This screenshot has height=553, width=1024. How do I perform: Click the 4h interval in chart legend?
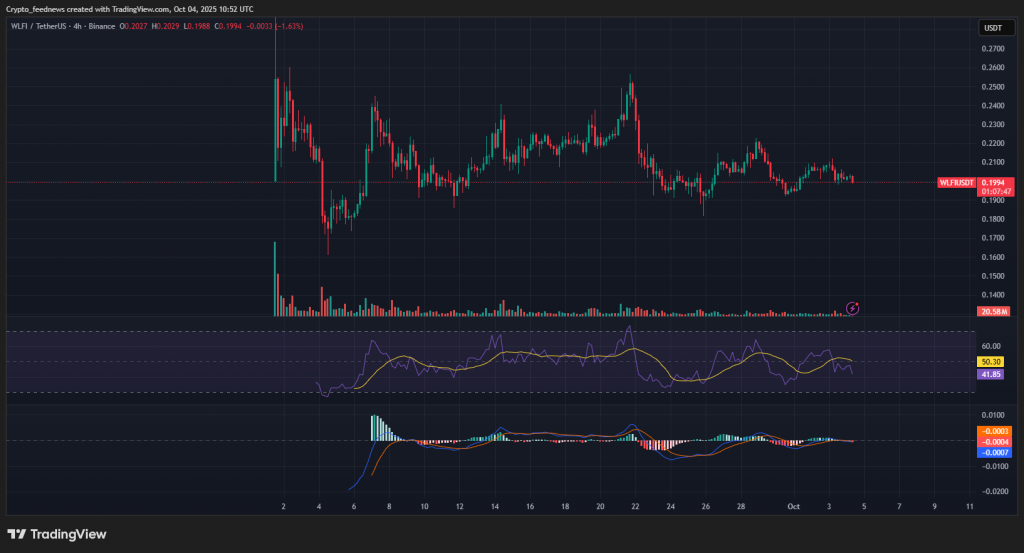click(x=75, y=26)
